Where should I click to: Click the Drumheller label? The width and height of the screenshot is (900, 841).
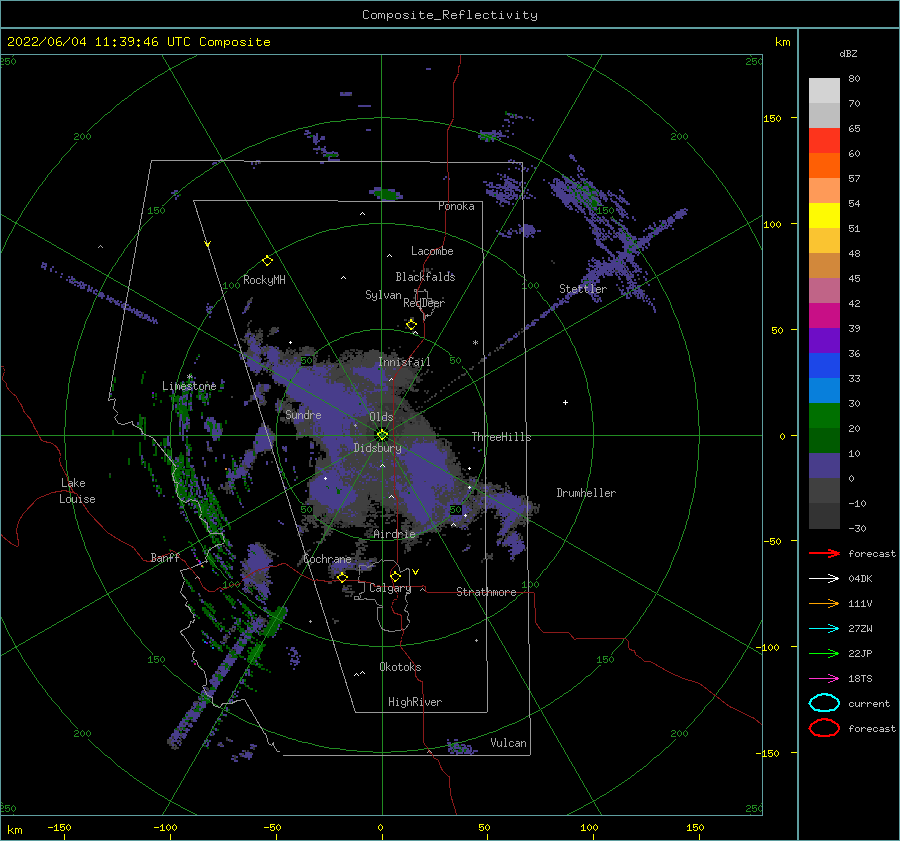pos(586,493)
